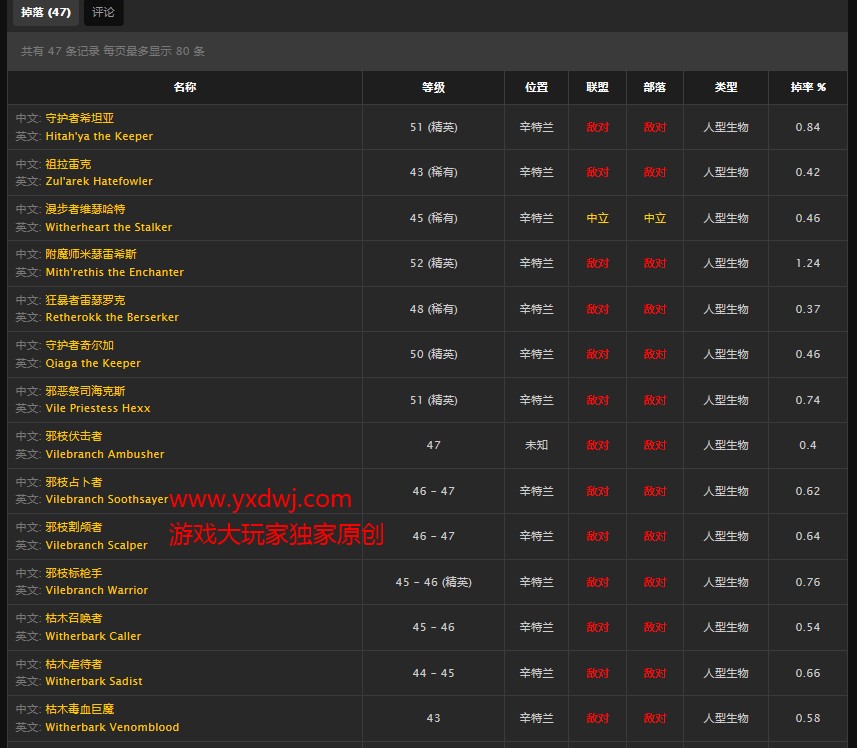
Task: Sort by 等级 column header
Action: 433,88
